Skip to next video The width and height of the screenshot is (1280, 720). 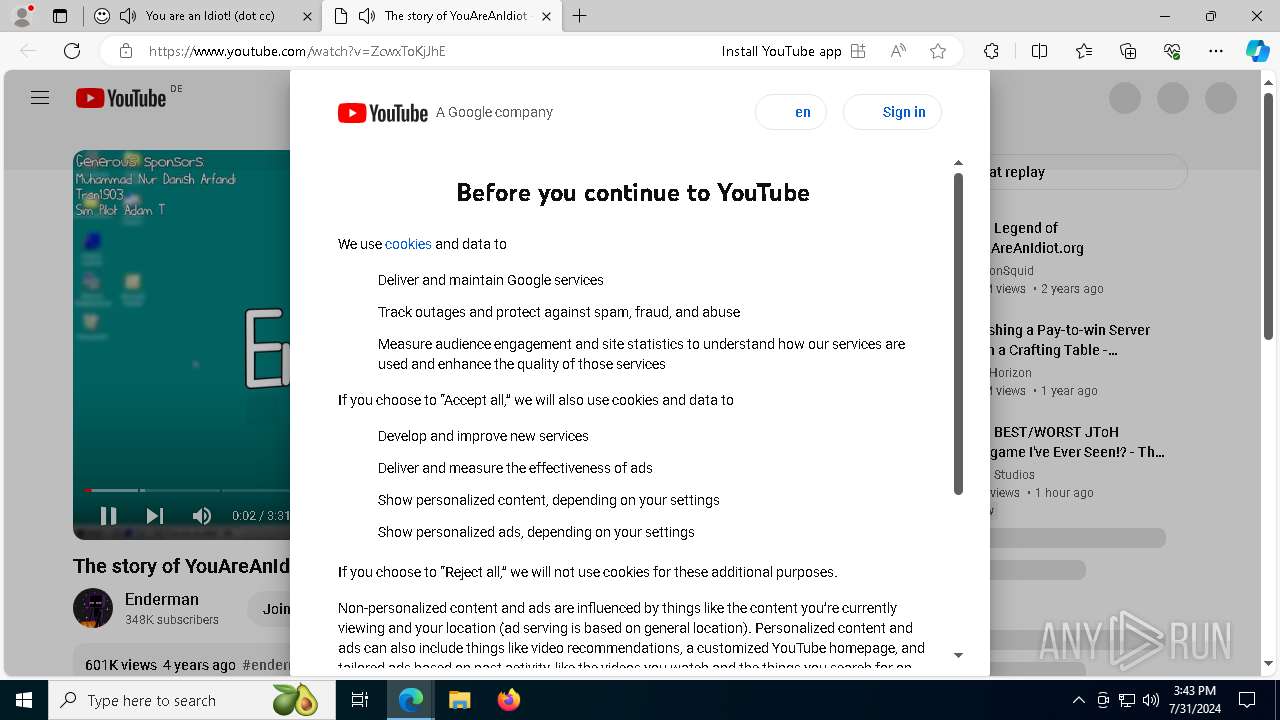coord(154,516)
